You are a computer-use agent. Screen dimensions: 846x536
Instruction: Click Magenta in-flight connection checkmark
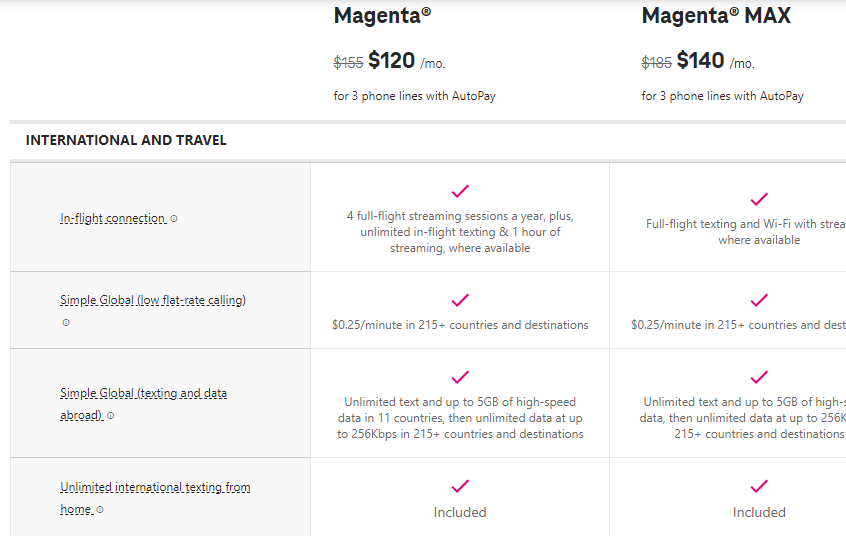pyautogui.click(x=460, y=191)
